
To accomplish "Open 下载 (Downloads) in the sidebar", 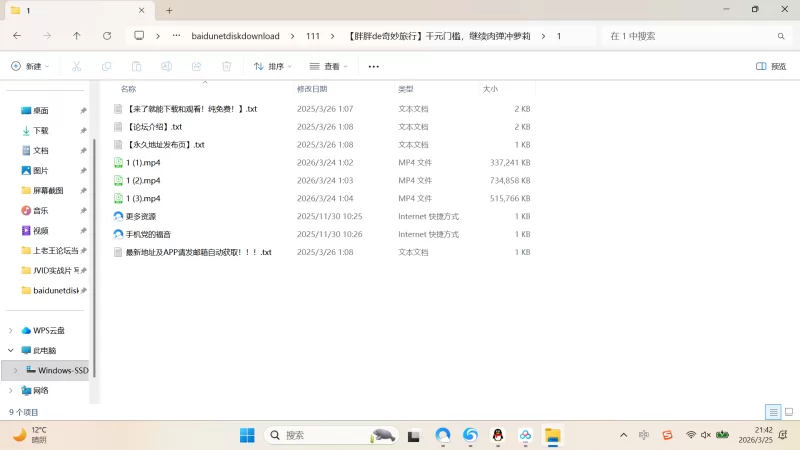I will pos(40,130).
